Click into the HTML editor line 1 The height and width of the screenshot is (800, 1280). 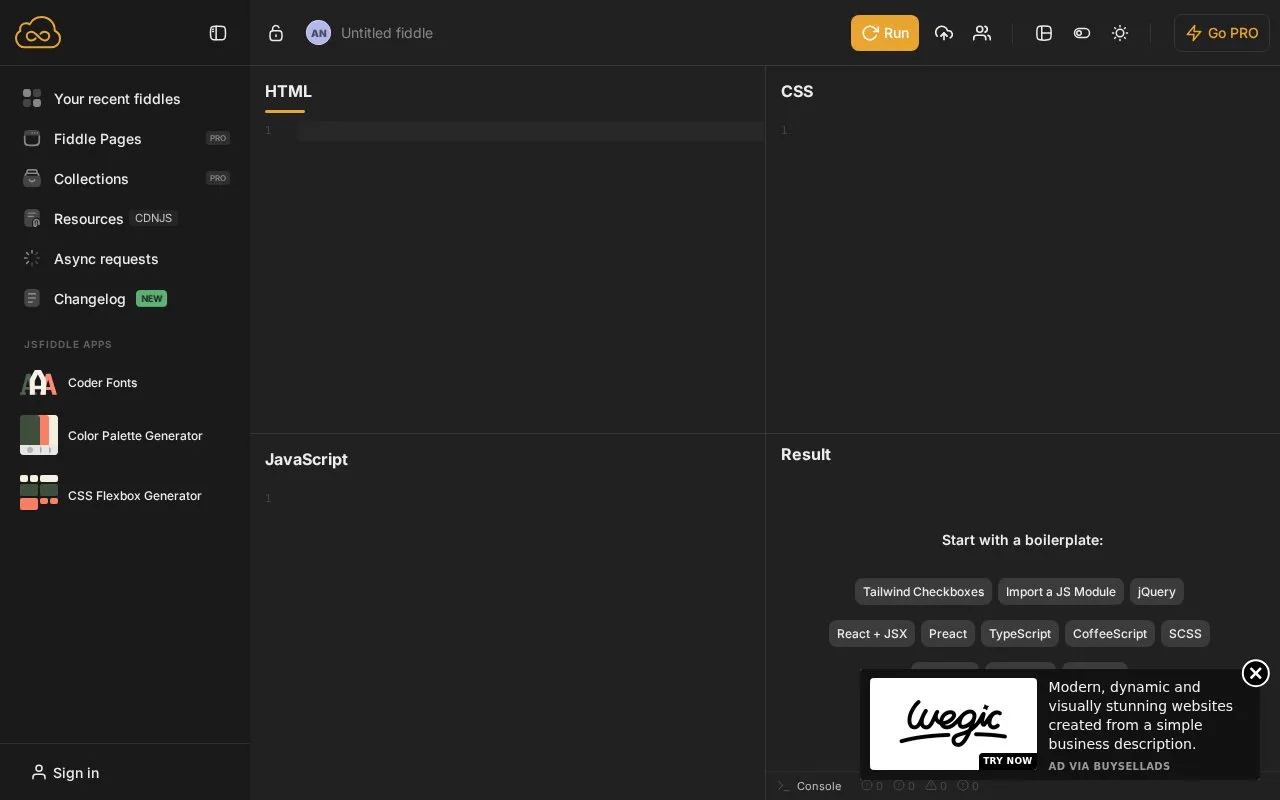point(530,131)
